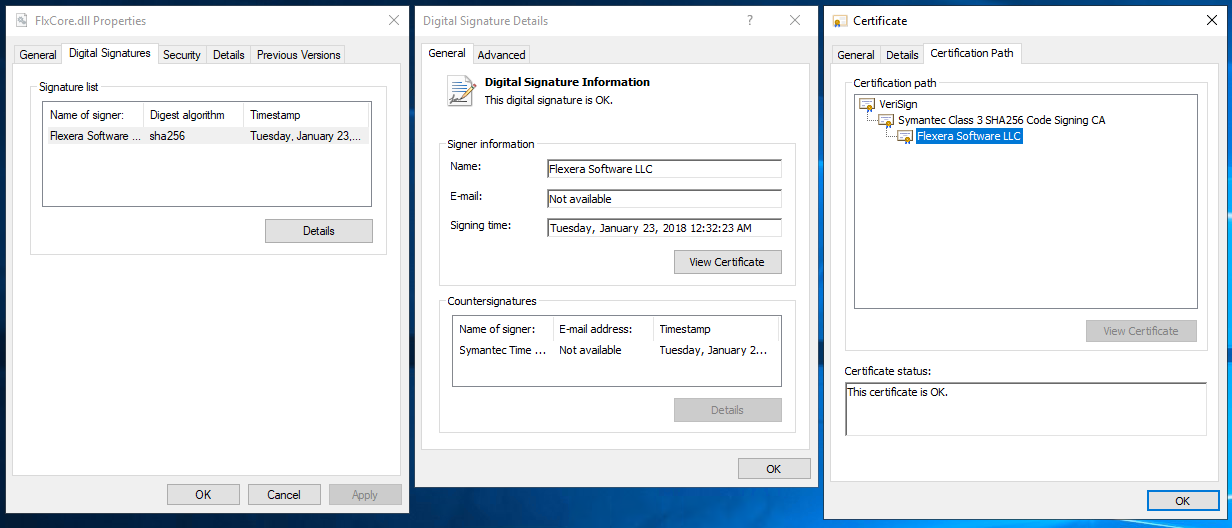Open the Security tab
The width and height of the screenshot is (1232, 528).
click(x=182, y=55)
